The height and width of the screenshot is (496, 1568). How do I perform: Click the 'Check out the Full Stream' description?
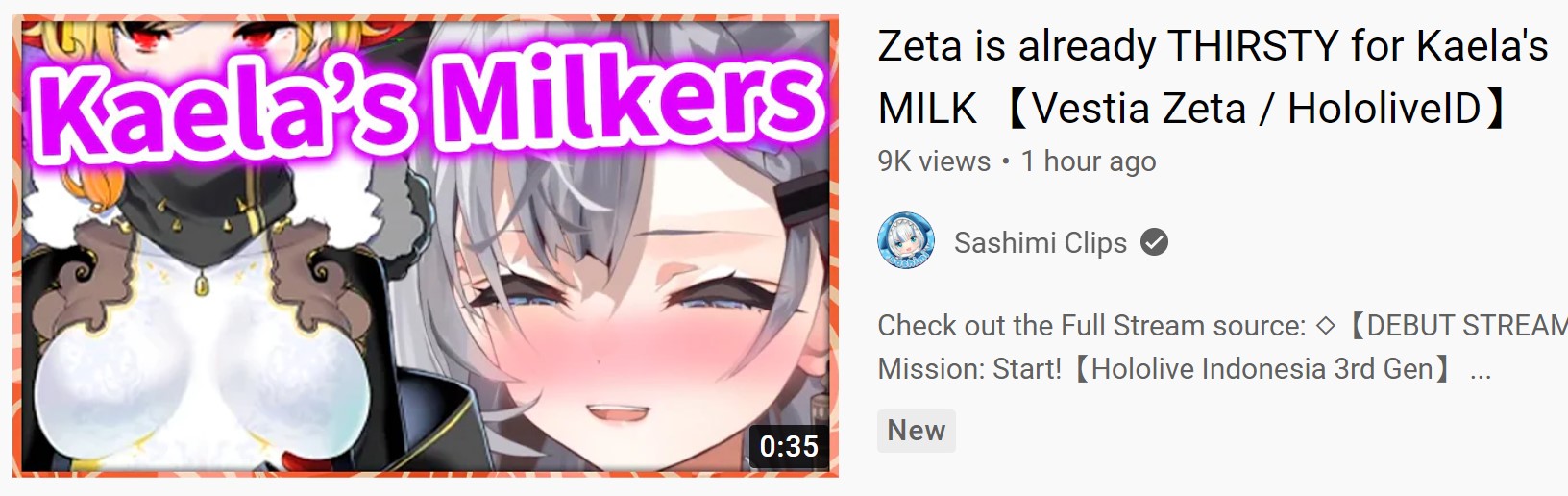coord(1091,326)
